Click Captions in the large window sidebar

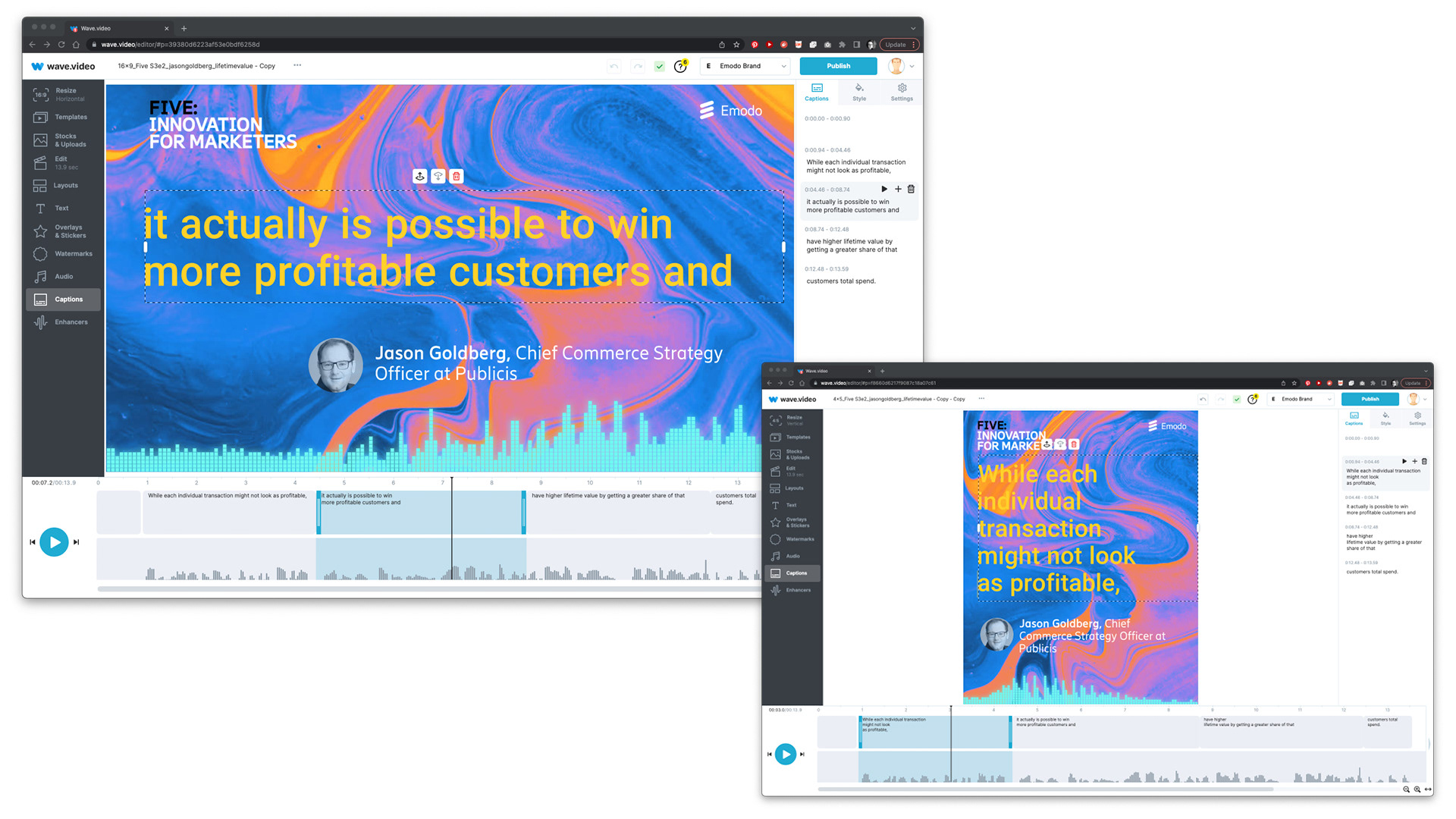pyautogui.click(x=63, y=300)
